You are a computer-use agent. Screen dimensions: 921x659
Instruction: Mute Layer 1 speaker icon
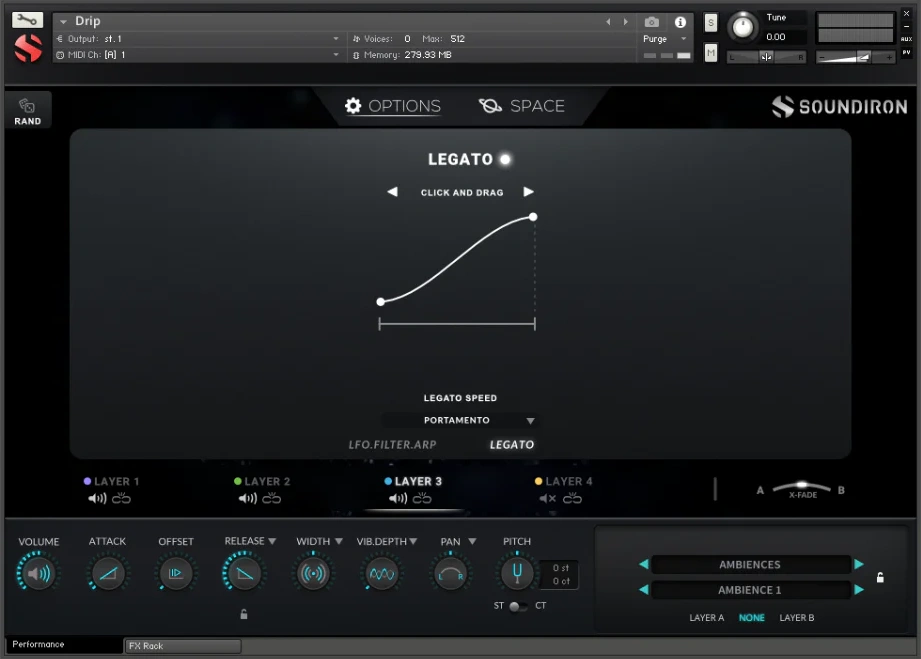click(x=95, y=496)
